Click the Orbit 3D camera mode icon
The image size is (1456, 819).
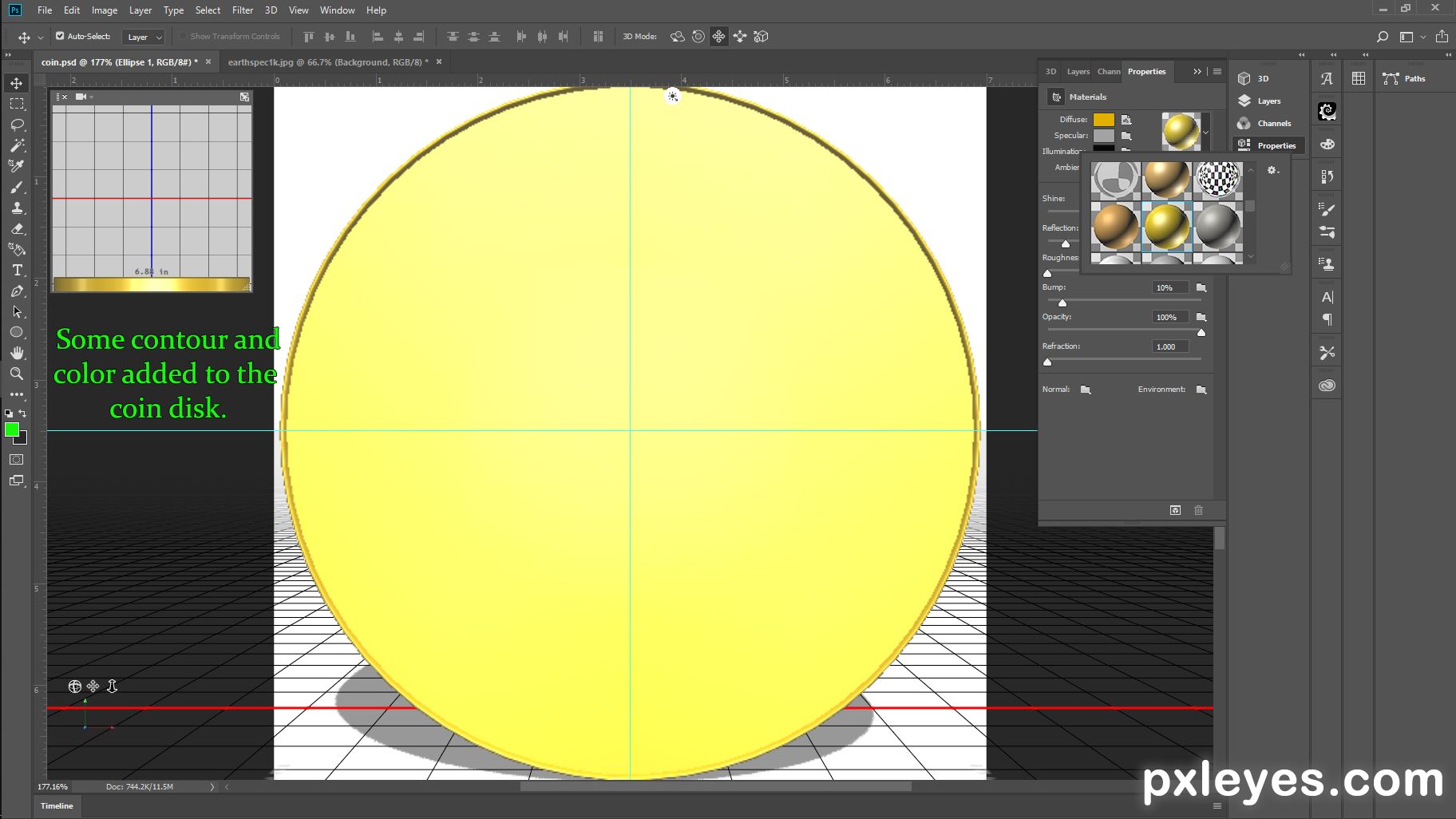pyautogui.click(x=677, y=37)
